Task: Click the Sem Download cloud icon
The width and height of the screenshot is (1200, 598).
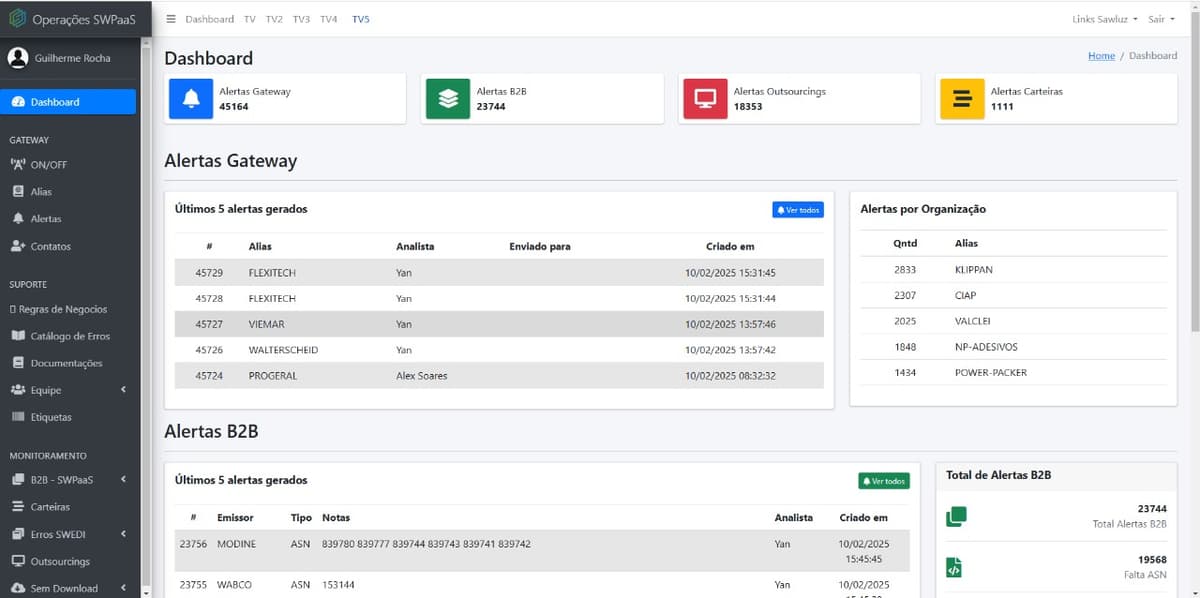Action: [x=18, y=588]
